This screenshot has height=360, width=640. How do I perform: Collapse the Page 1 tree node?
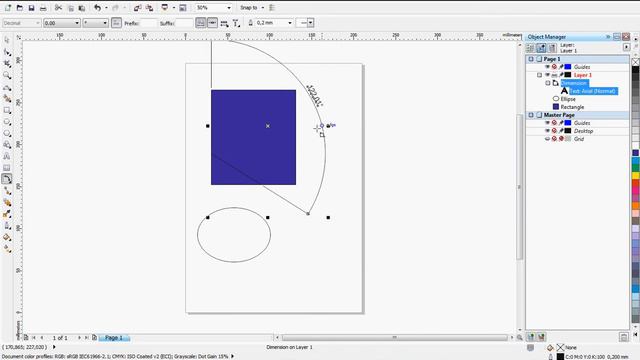point(531,59)
